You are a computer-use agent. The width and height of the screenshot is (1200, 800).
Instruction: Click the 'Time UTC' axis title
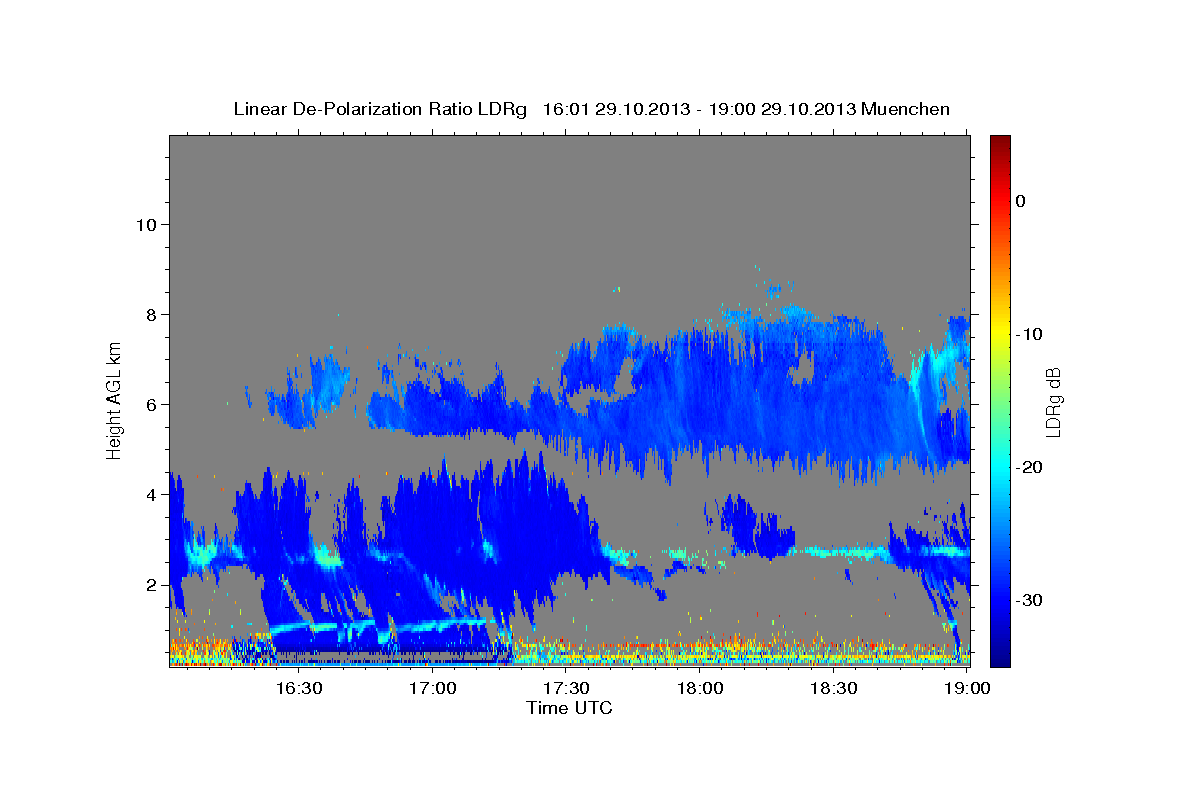point(569,708)
